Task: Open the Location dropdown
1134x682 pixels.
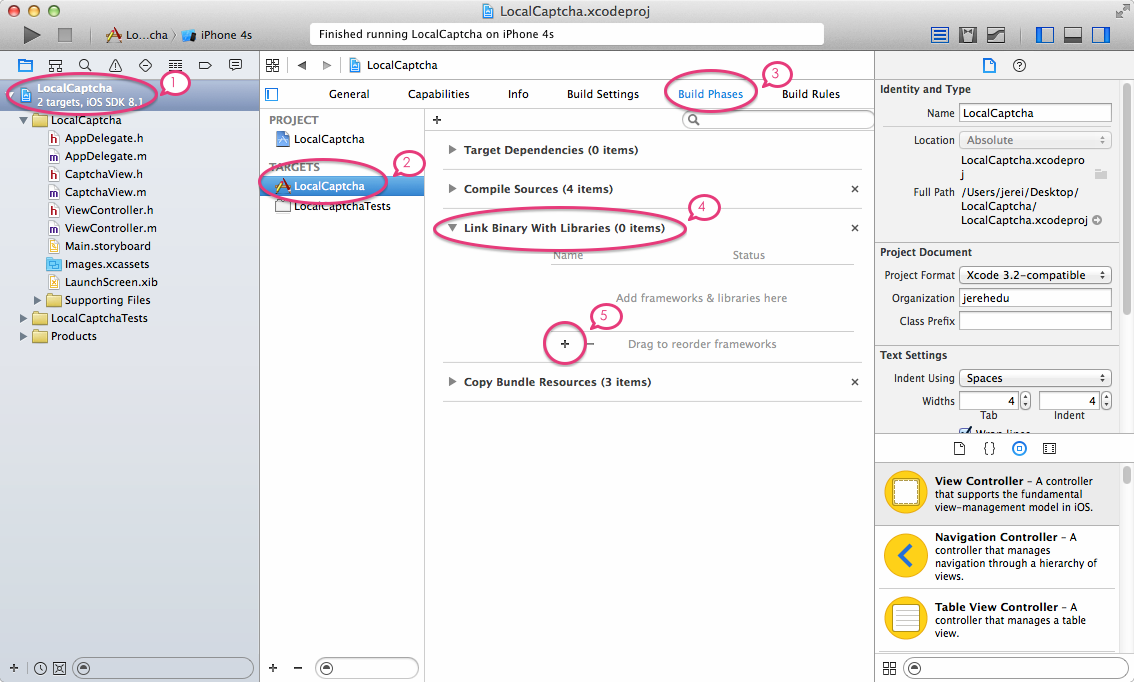Action: (1035, 140)
